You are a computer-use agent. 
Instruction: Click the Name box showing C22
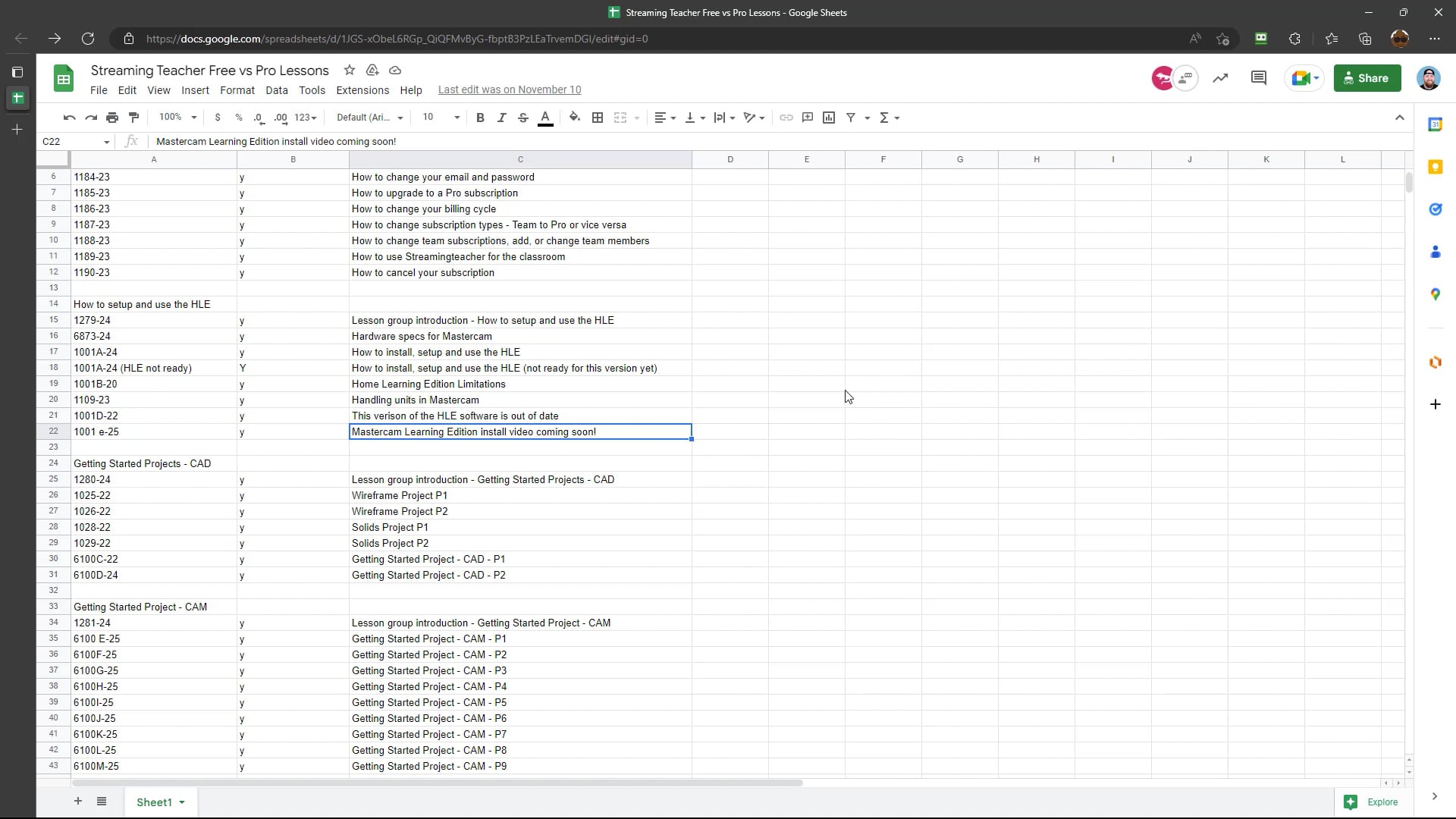(x=76, y=142)
